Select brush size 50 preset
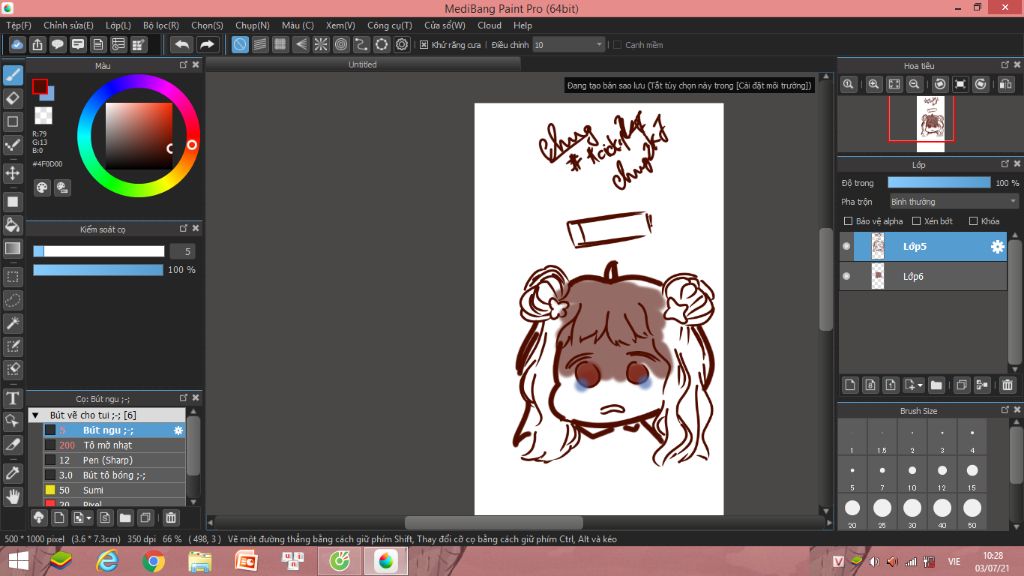 click(x=972, y=513)
